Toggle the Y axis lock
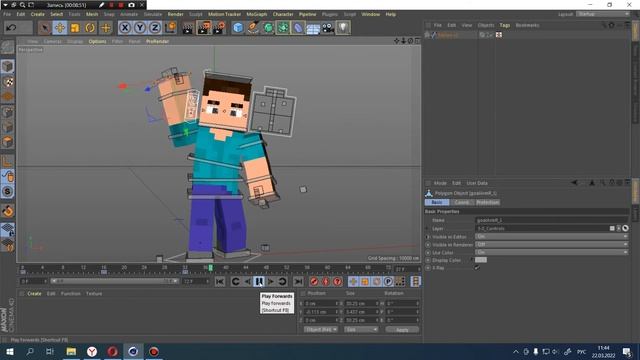 (x=140, y=28)
